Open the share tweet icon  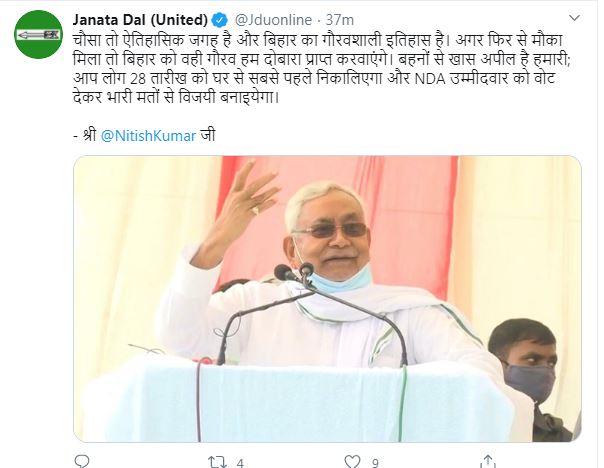[x=488, y=461]
